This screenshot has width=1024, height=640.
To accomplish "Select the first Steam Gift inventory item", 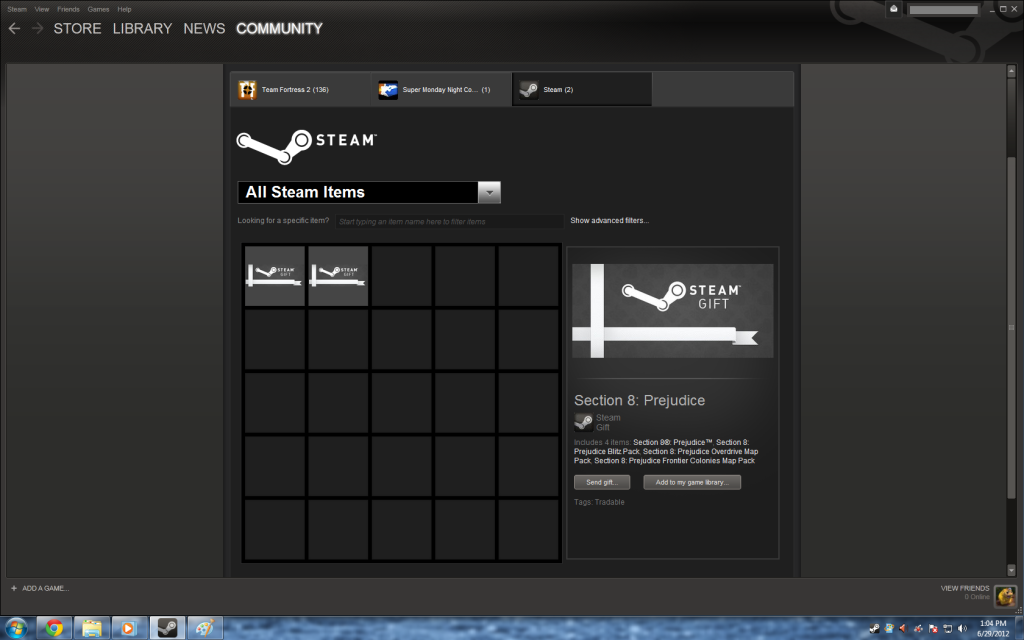I will 274,275.
